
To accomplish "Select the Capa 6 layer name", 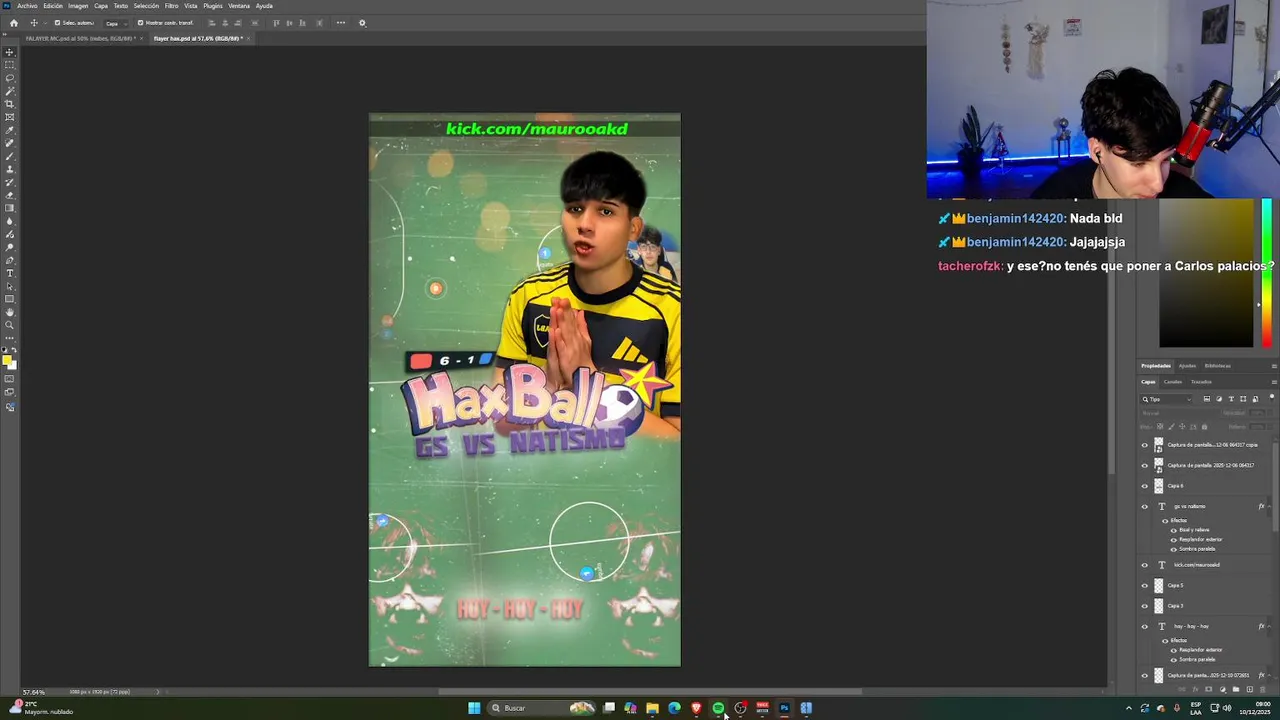I will 1175,486.
